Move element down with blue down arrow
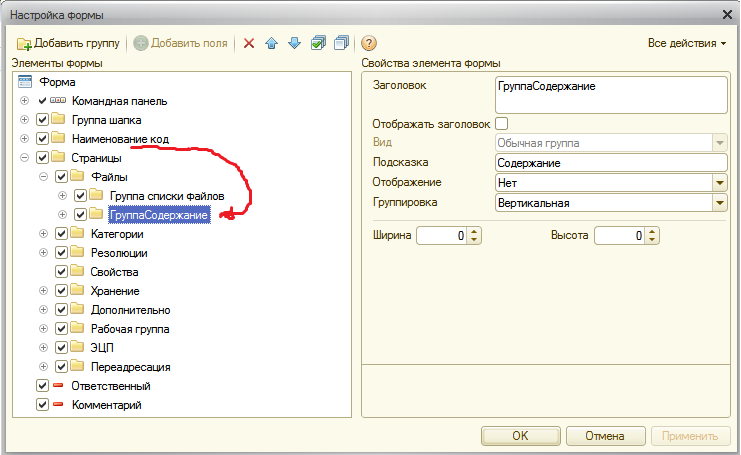Screen dimensions: 741x455 [x=294, y=43]
